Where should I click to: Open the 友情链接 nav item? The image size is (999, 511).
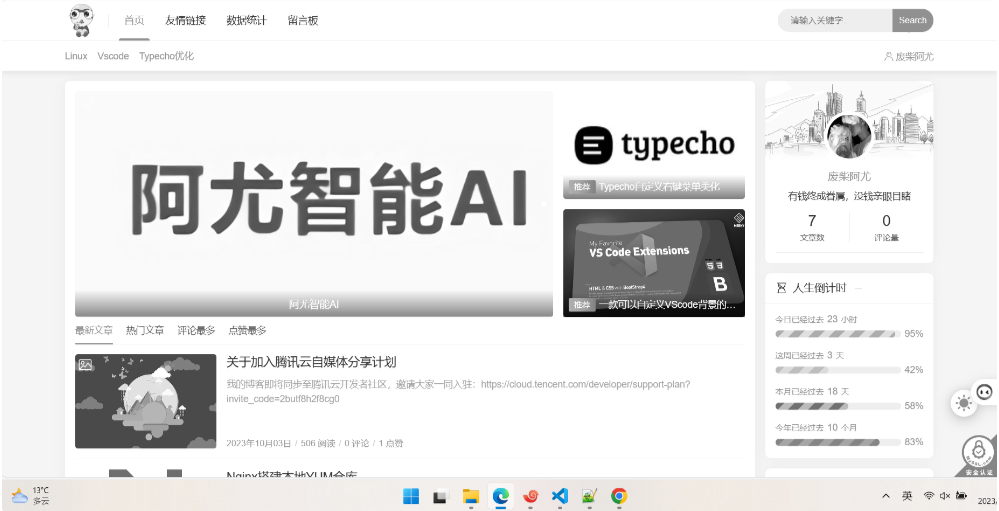point(185,20)
